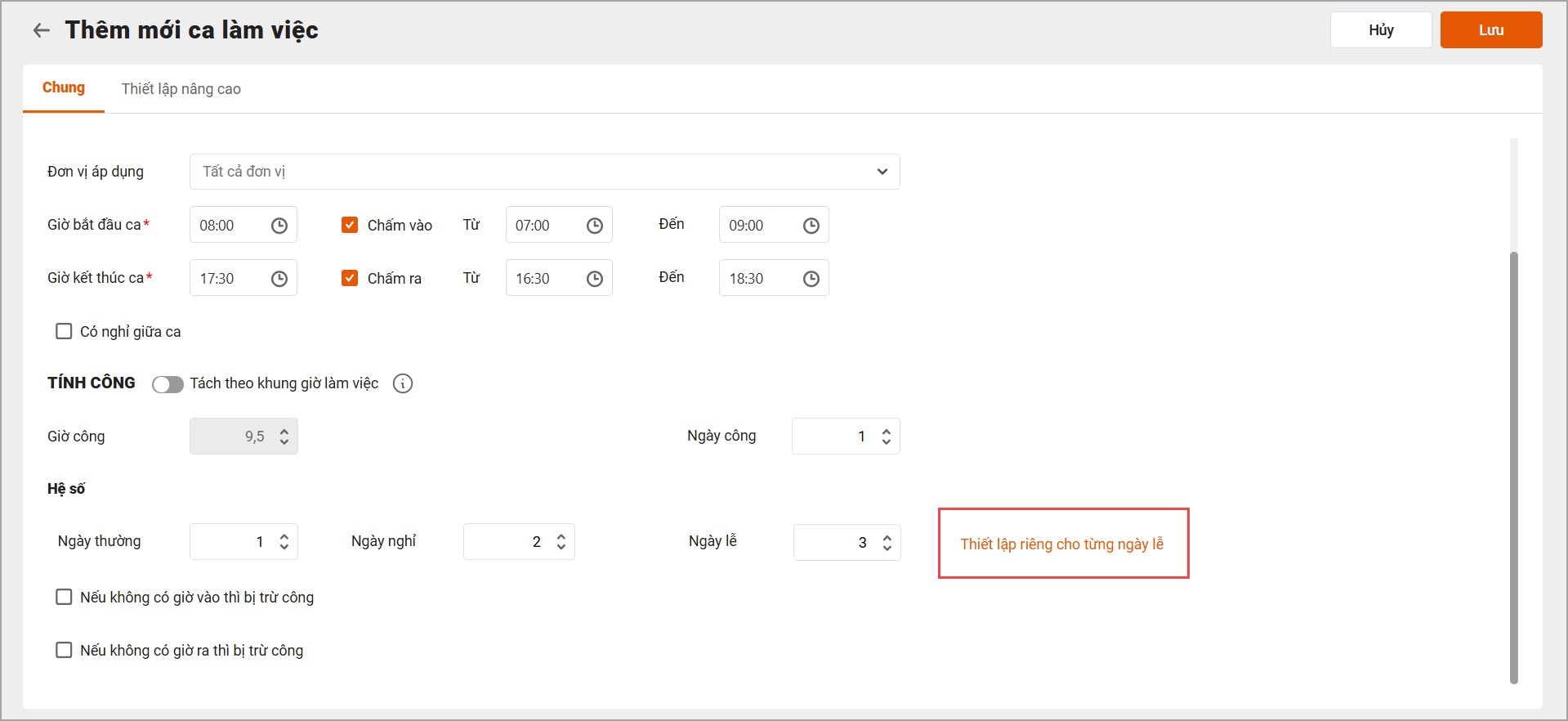
Task: Click the back arrow beside the page title
Action: tap(41, 31)
